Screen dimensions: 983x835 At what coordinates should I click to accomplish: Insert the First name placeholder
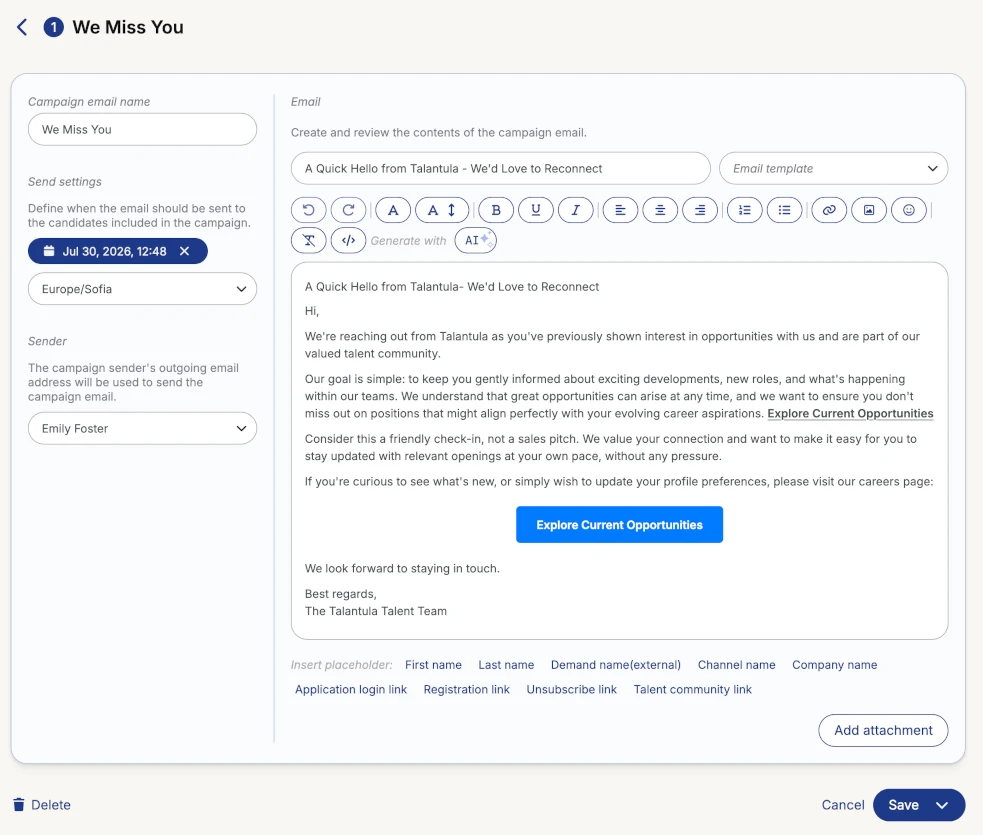[x=433, y=664]
